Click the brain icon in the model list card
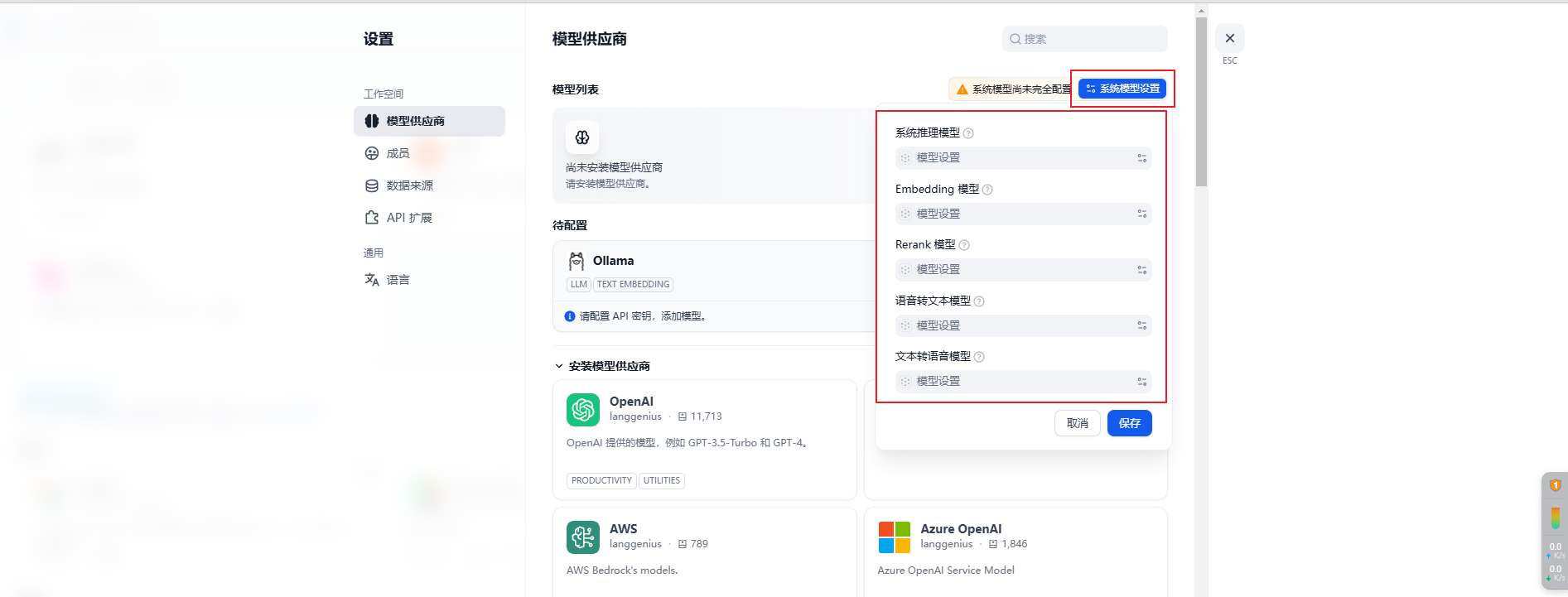Image resolution: width=1568 pixels, height=597 pixels. pos(582,137)
